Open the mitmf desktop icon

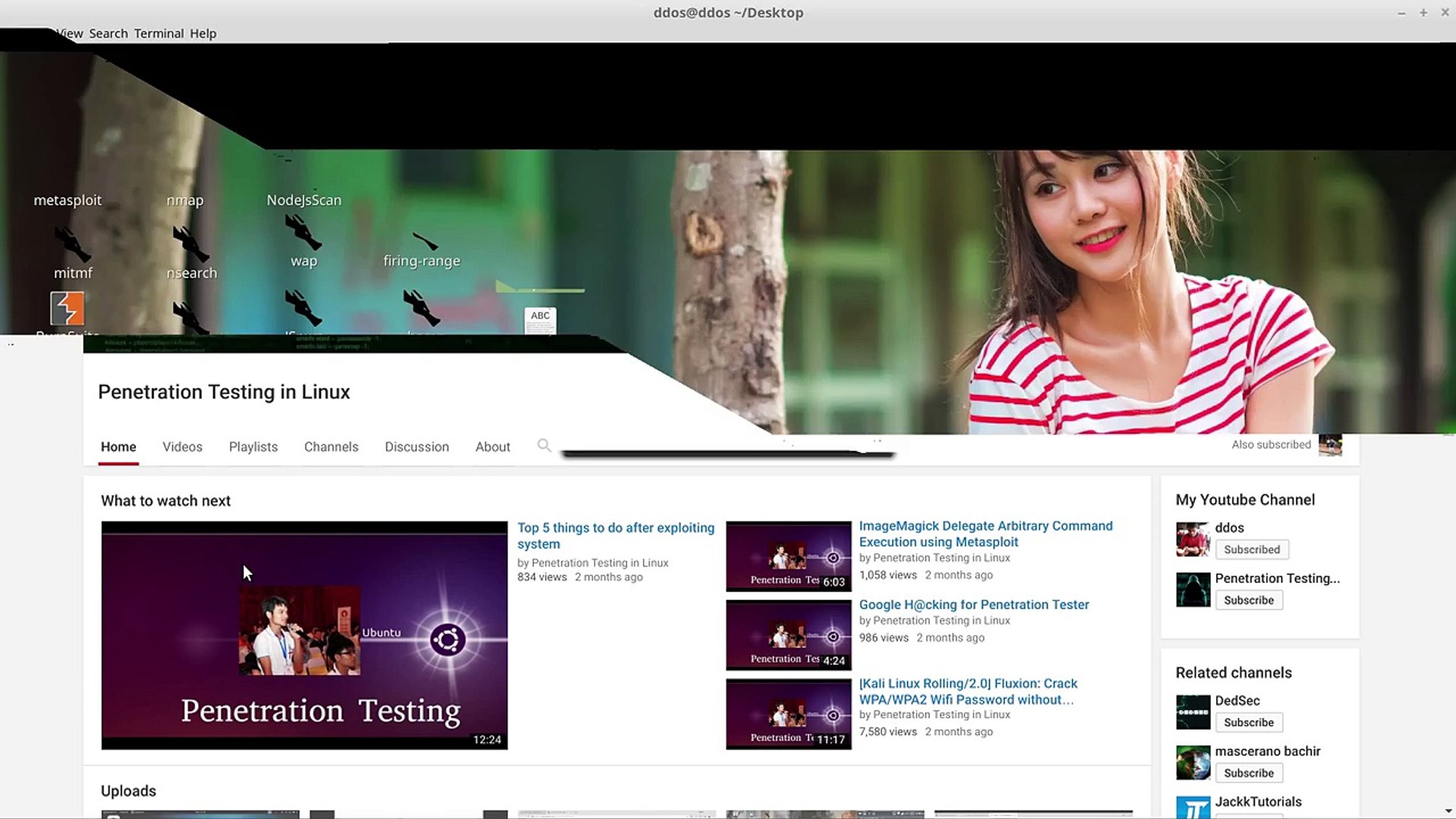pos(72,244)
